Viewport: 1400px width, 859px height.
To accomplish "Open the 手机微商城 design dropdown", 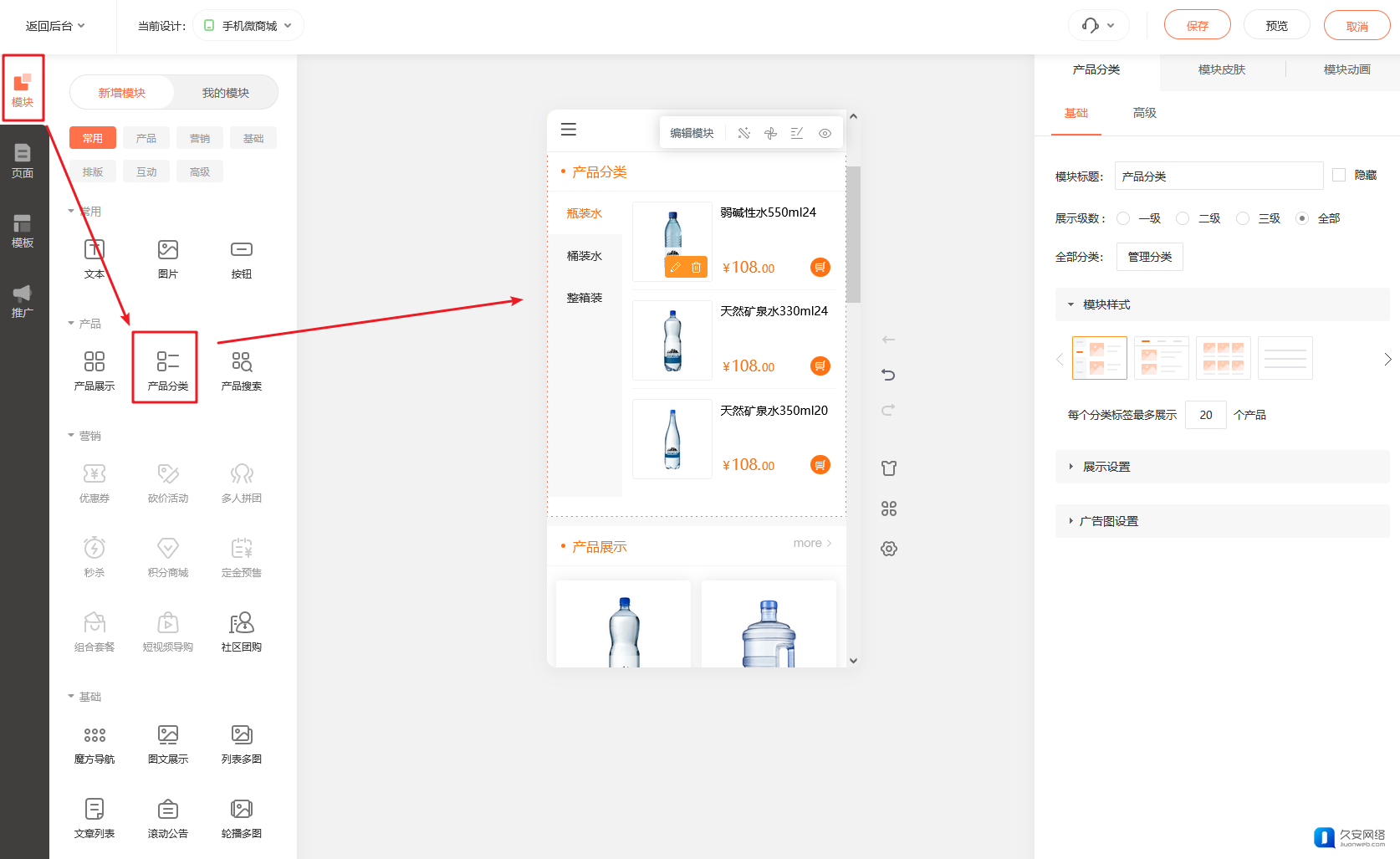I will click(x=248, y=26).
